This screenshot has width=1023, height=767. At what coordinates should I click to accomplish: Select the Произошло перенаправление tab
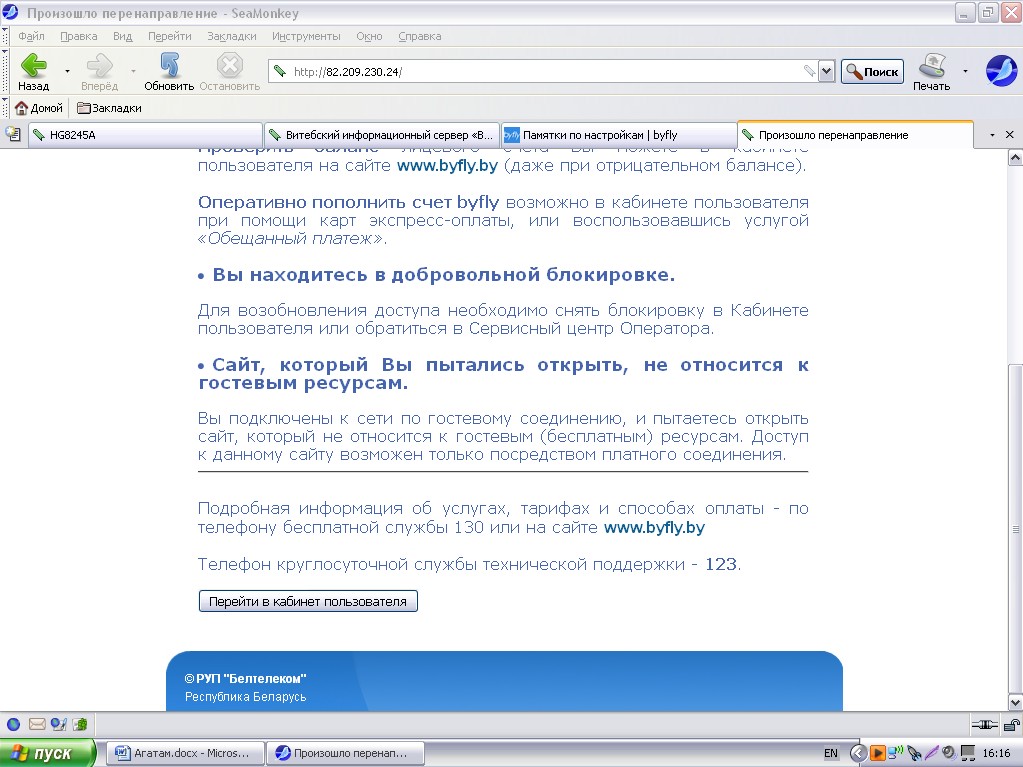(855, 134)
